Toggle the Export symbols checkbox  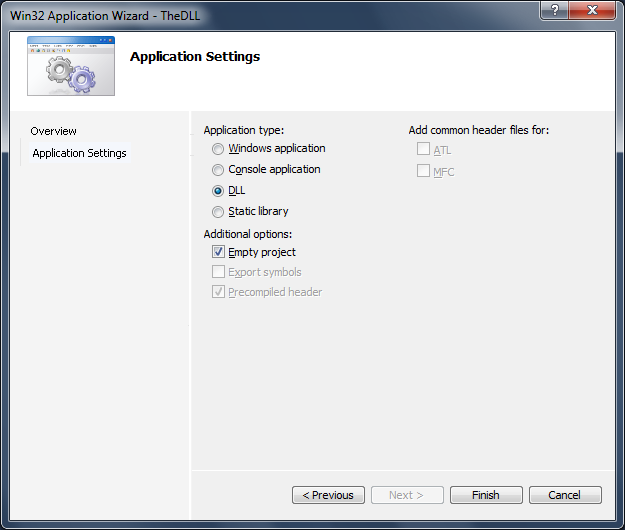tap(218, 272)
